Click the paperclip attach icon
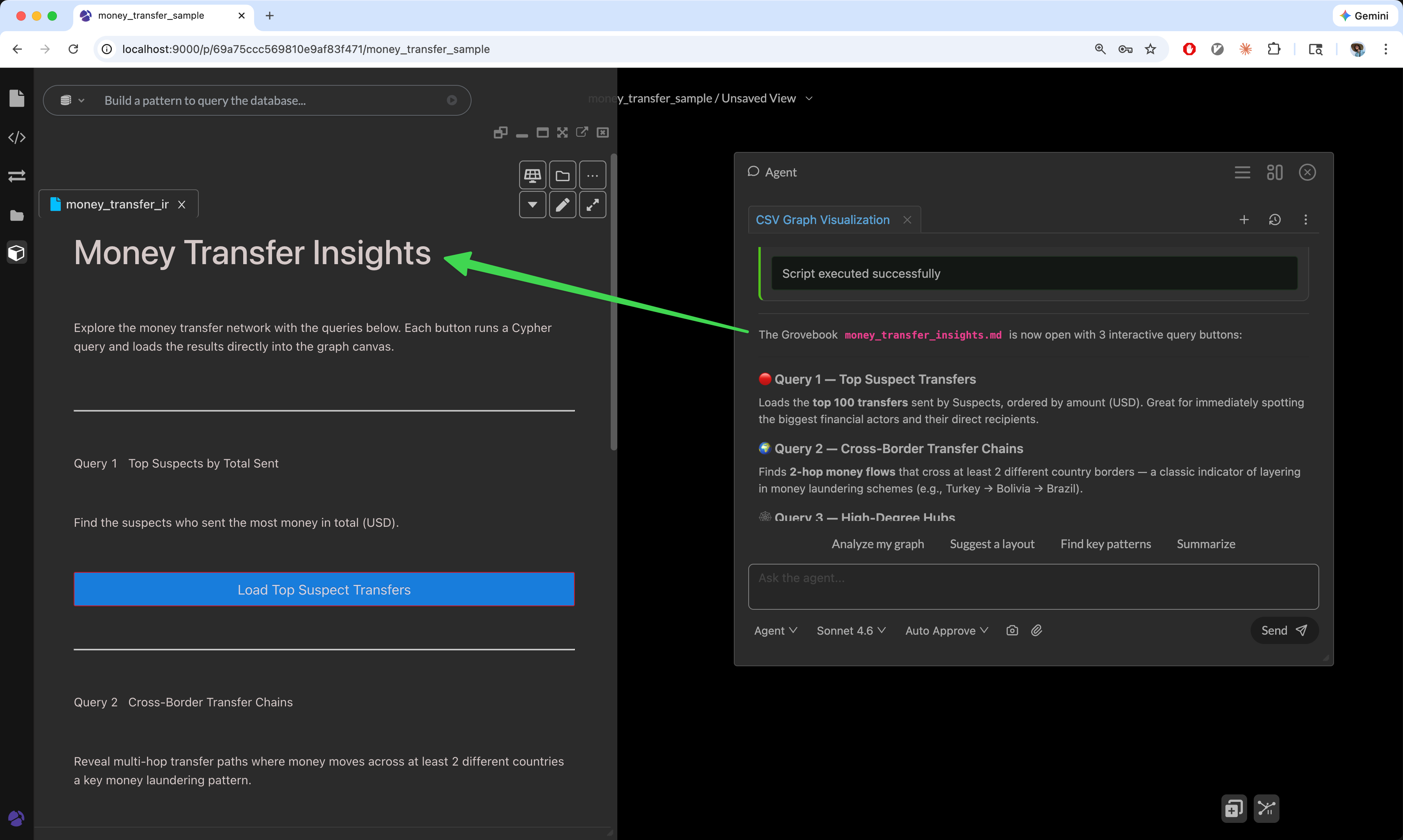The width and height of the screenshot is (1403, 840). [1036, 630]
